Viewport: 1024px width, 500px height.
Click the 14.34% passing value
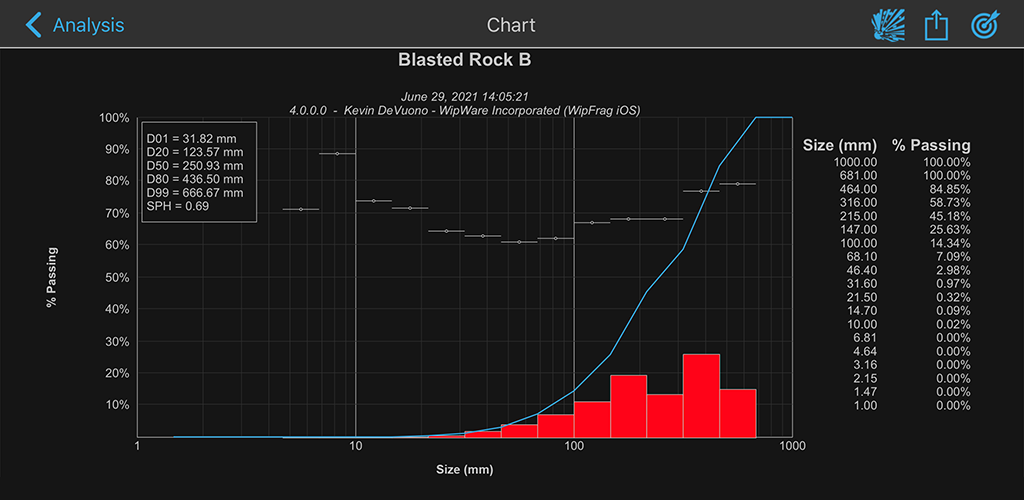tap(951, 243)
